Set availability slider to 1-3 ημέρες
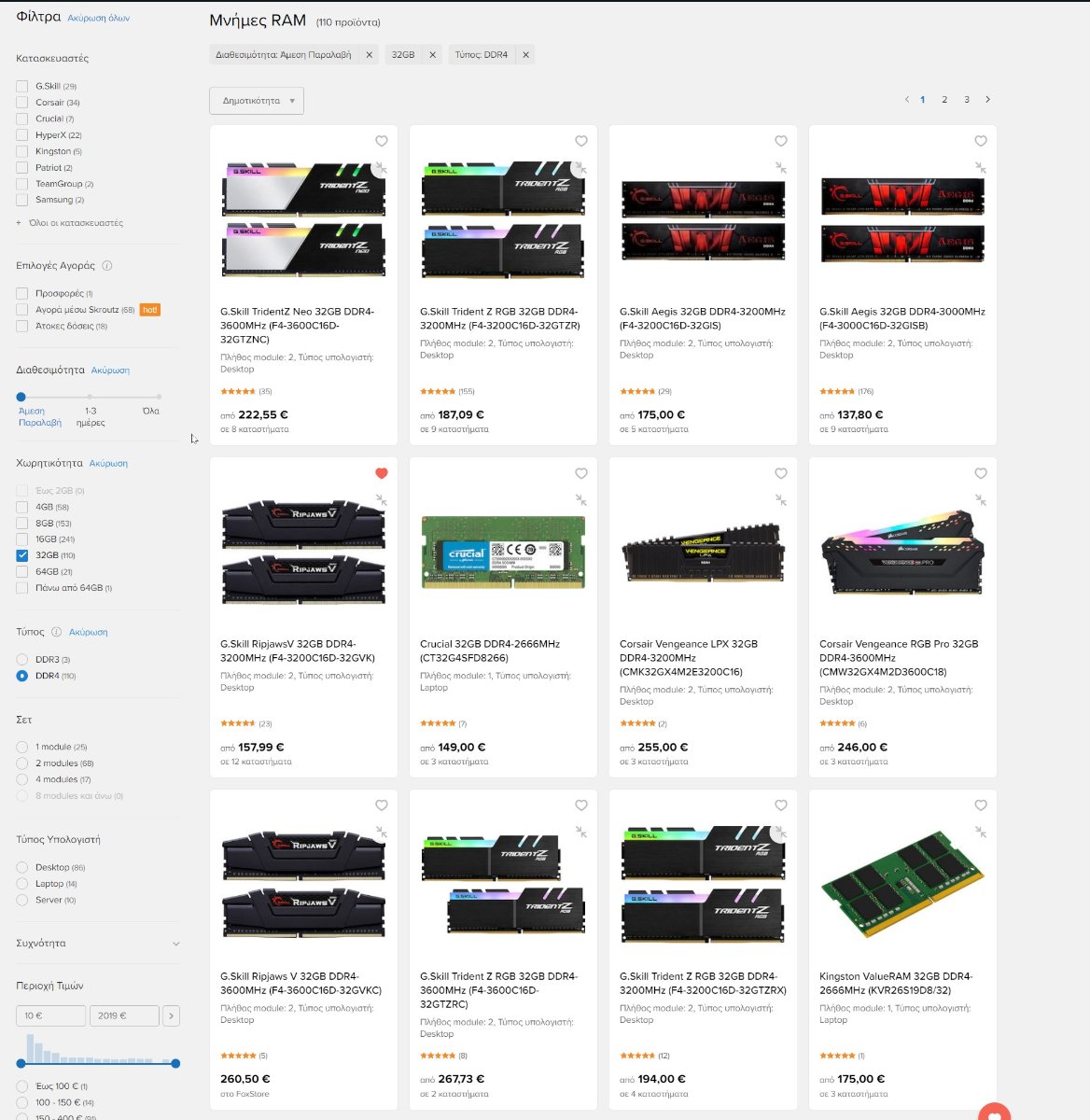 pos(91,398)
